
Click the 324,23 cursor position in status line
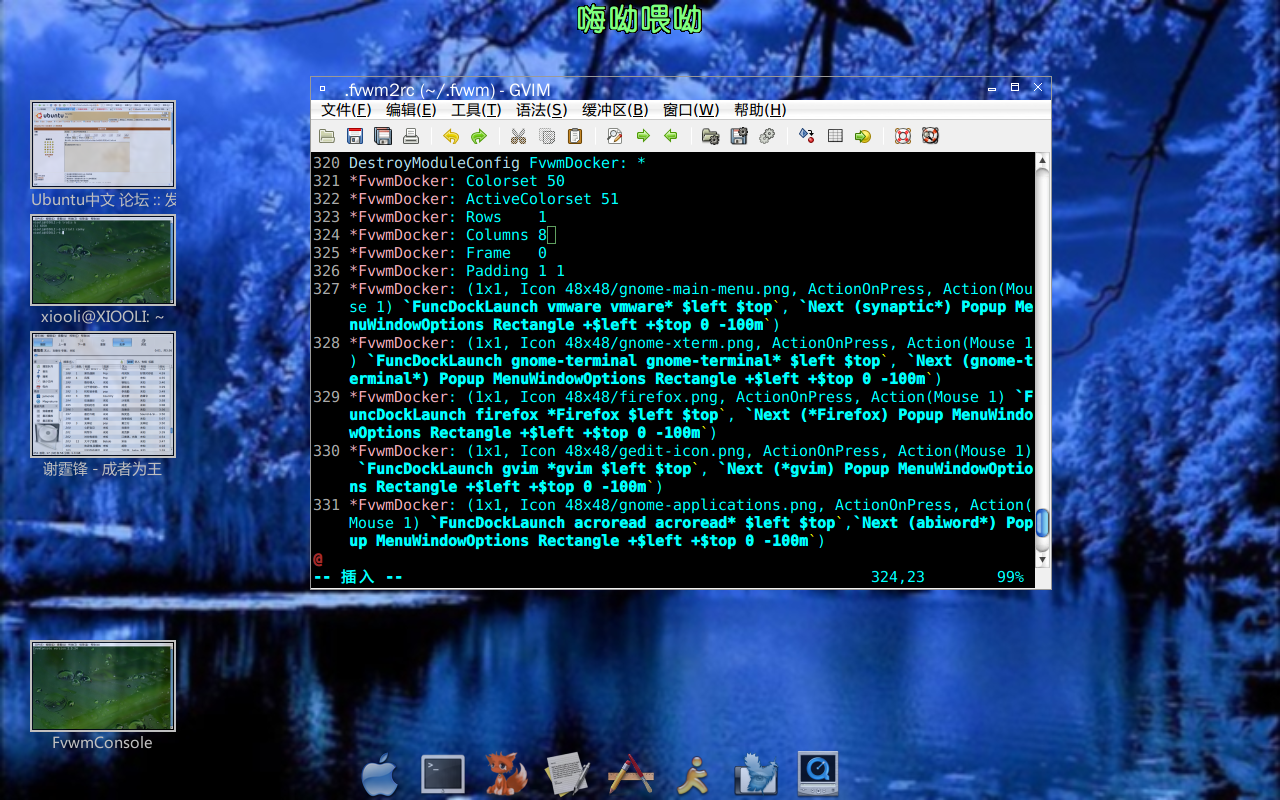(898, 577)
